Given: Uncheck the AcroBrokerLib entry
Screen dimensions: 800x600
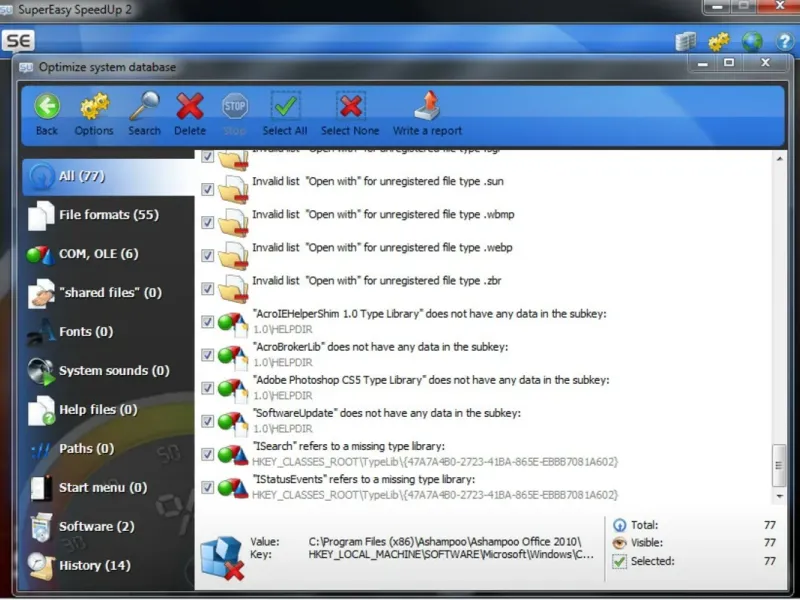Looking at the screenshot, I should [207, 355].
